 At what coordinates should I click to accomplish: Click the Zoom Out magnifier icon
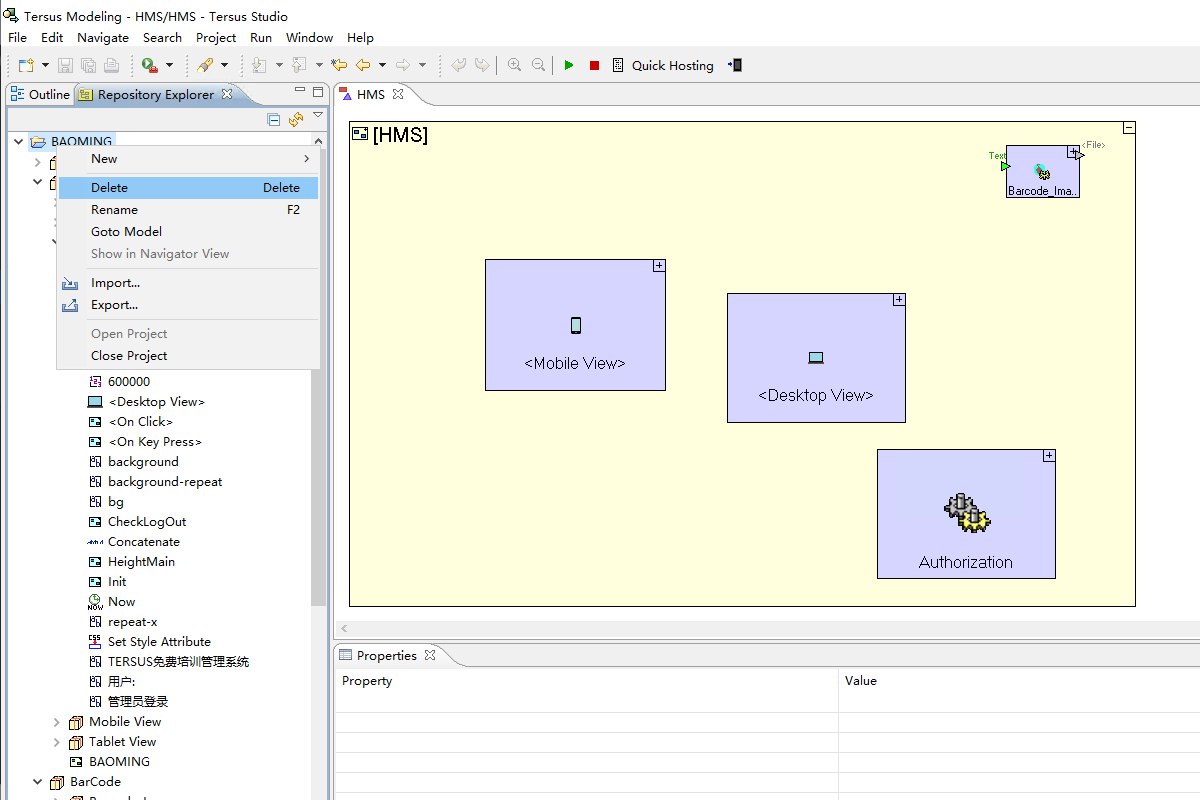pos(538,65)
